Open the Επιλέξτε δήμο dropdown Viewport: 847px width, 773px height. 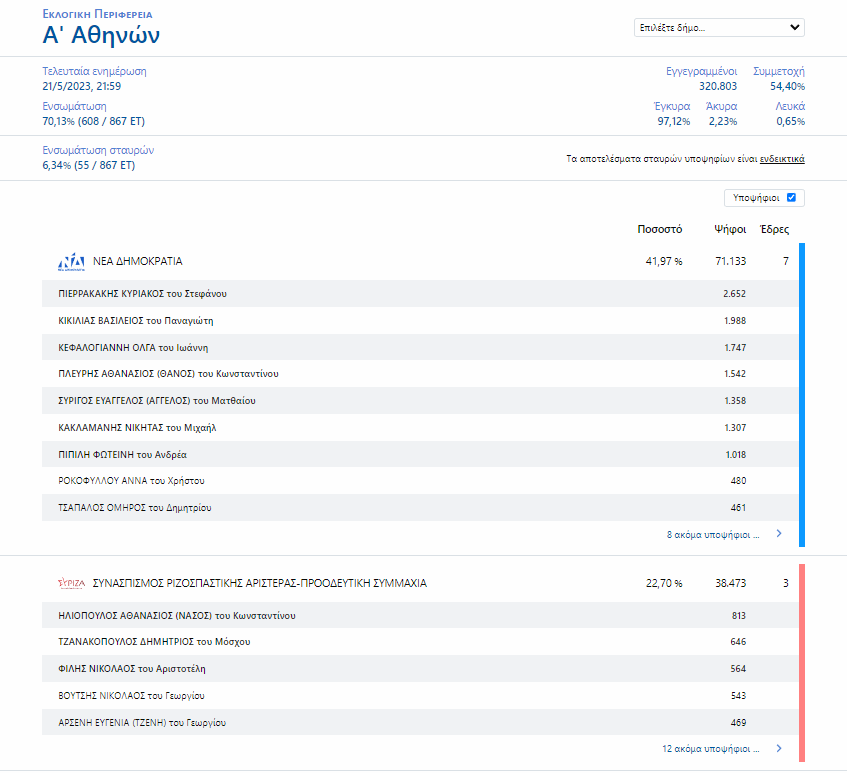coord(718,28)
